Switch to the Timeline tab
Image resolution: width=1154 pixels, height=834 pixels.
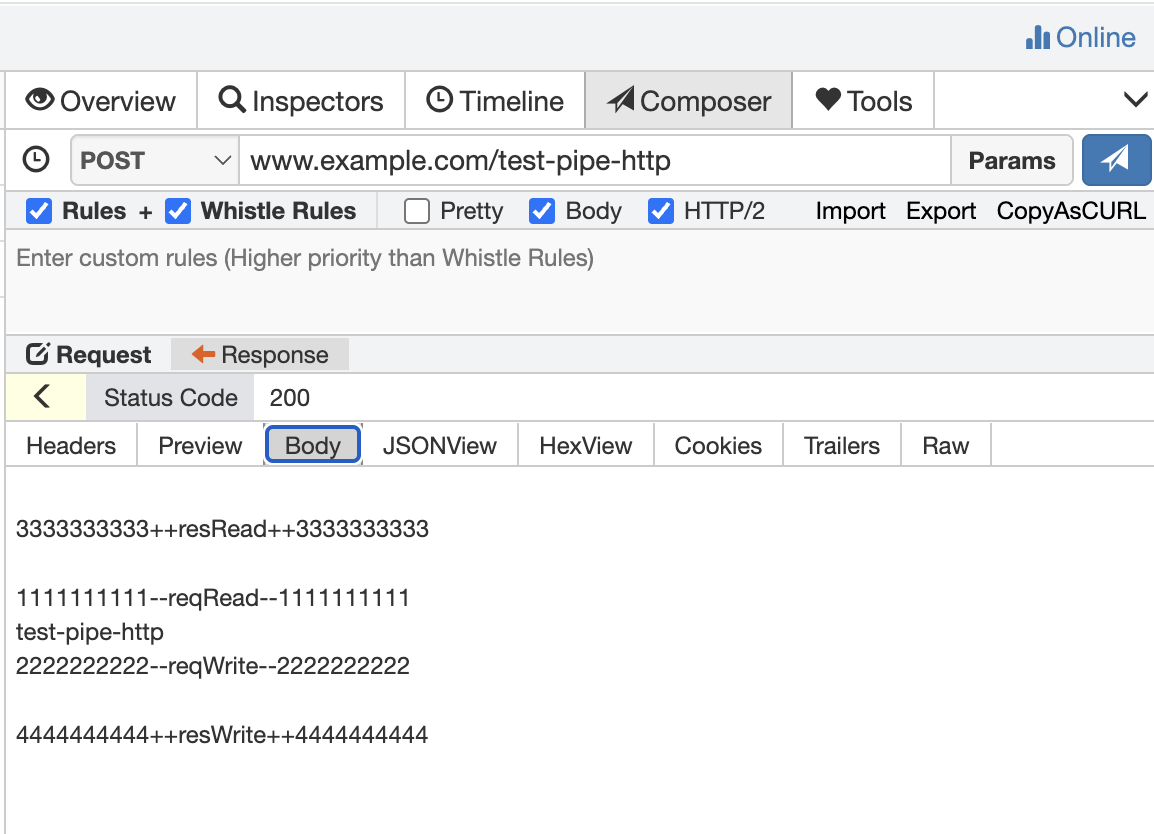[495, 101]
